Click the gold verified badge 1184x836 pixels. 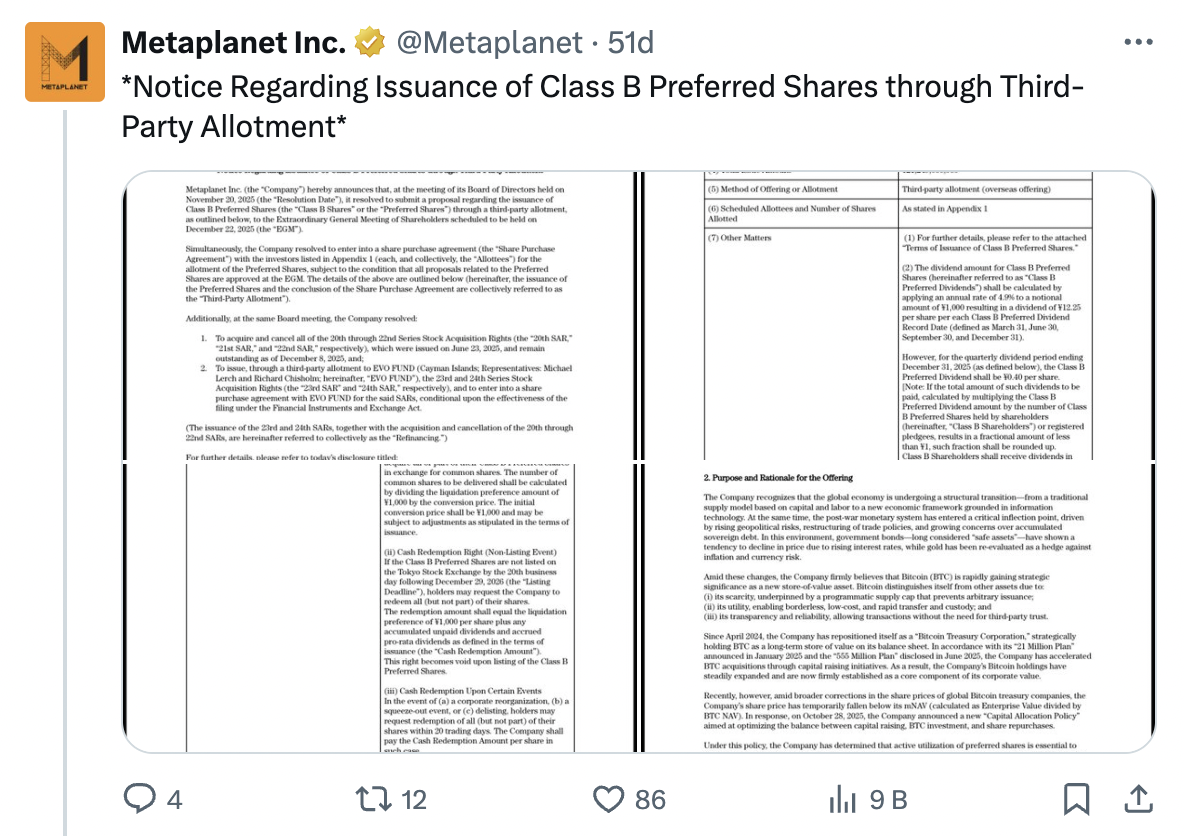(371, 42)
